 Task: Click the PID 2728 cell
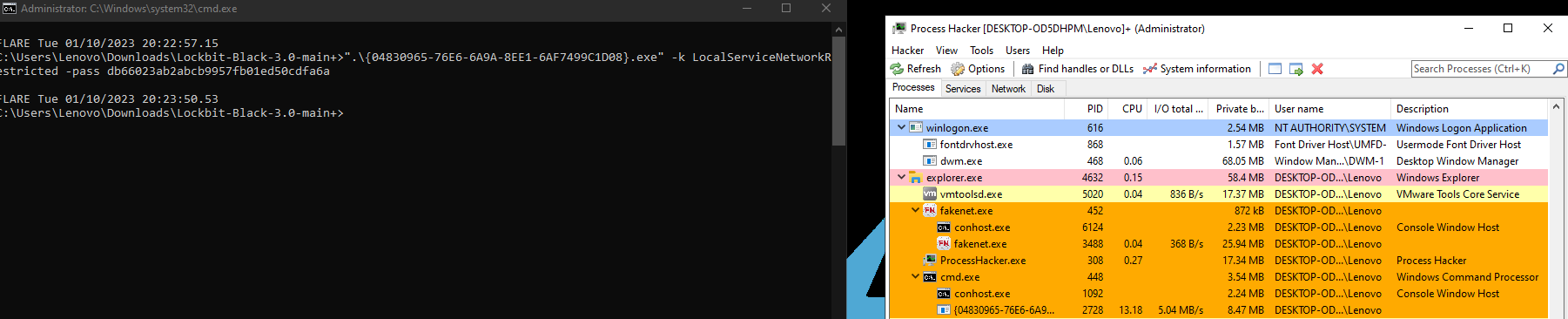pyautogui.click(x=1092, y=310)
